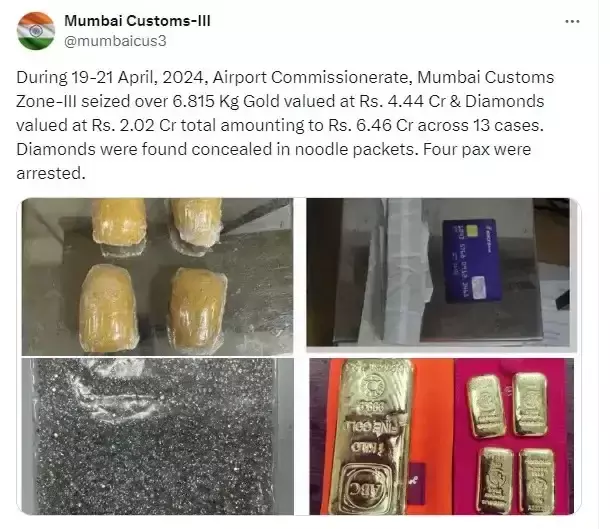The image size is (610, 529).
Task: Click the Indian flag profile avatar
Action: pyautogui.click(x=36, y=31)
